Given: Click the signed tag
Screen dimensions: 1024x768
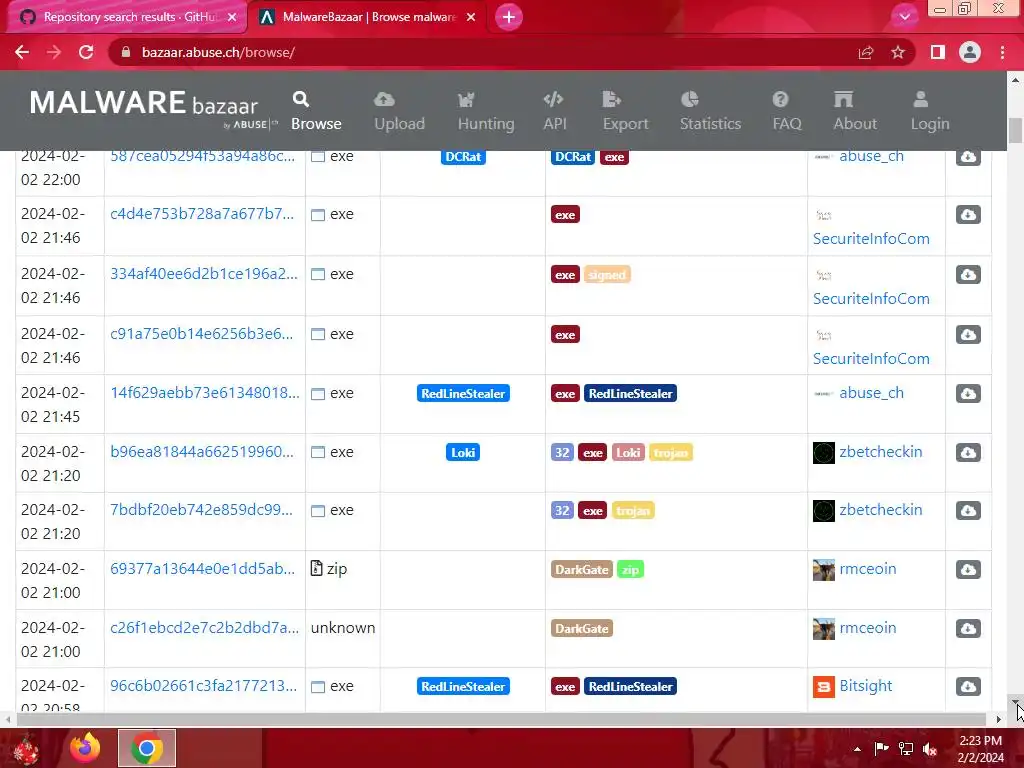Looking at the screenshot, I should click(607, 275).
